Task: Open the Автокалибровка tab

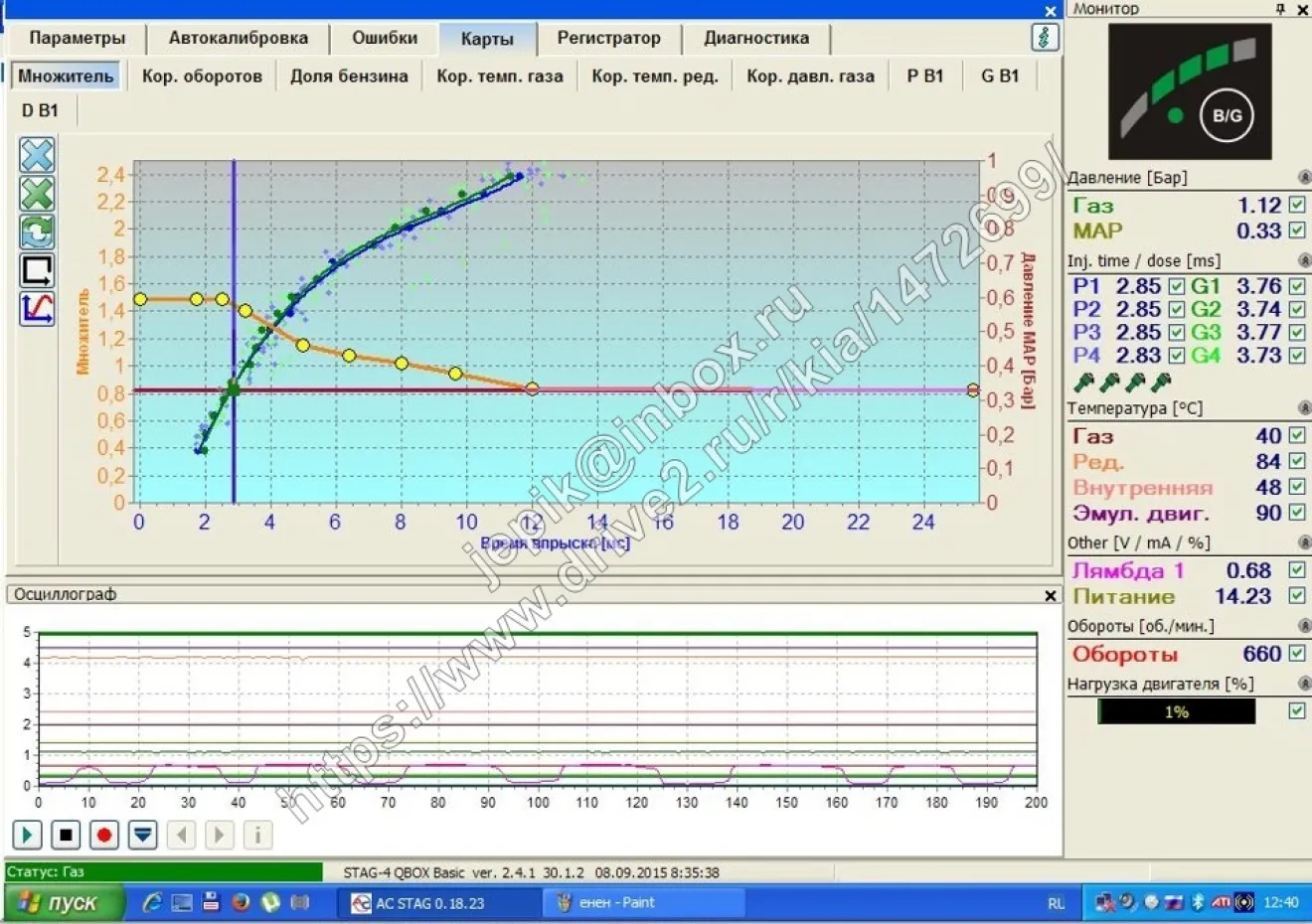Action: (x=239, y=39)
